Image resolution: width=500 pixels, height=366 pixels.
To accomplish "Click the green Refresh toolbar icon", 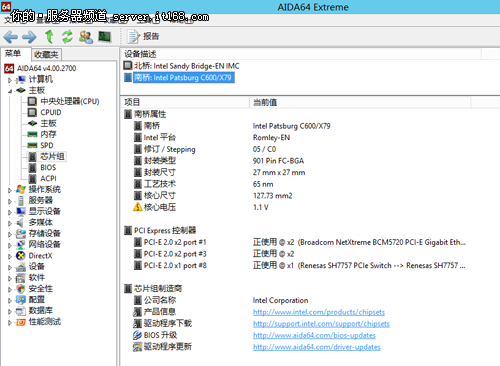I will (67, 37).
